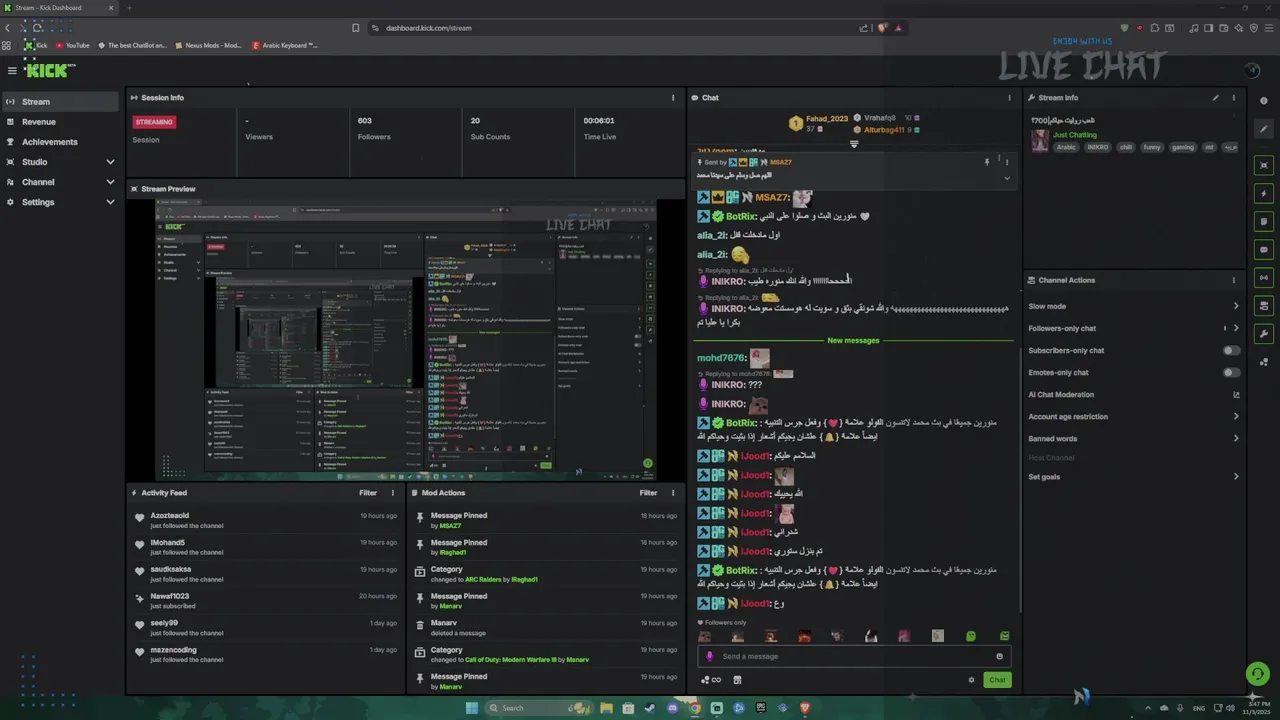Click the broadcast icon in right sidebar
1280x720 pixels.
[1265, 277]
